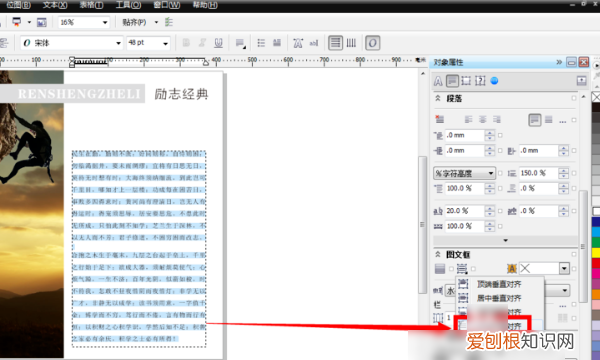Open the options icon beside 贴齐
The height and width of the screenshot is (360, 600).
point(169,22)
